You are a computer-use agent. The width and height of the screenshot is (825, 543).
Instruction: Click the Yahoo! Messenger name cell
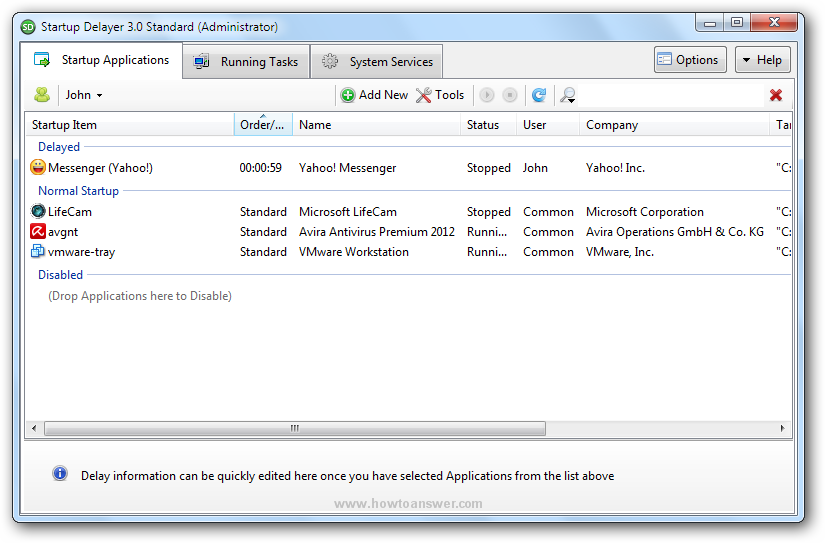(x=347, y=168)
